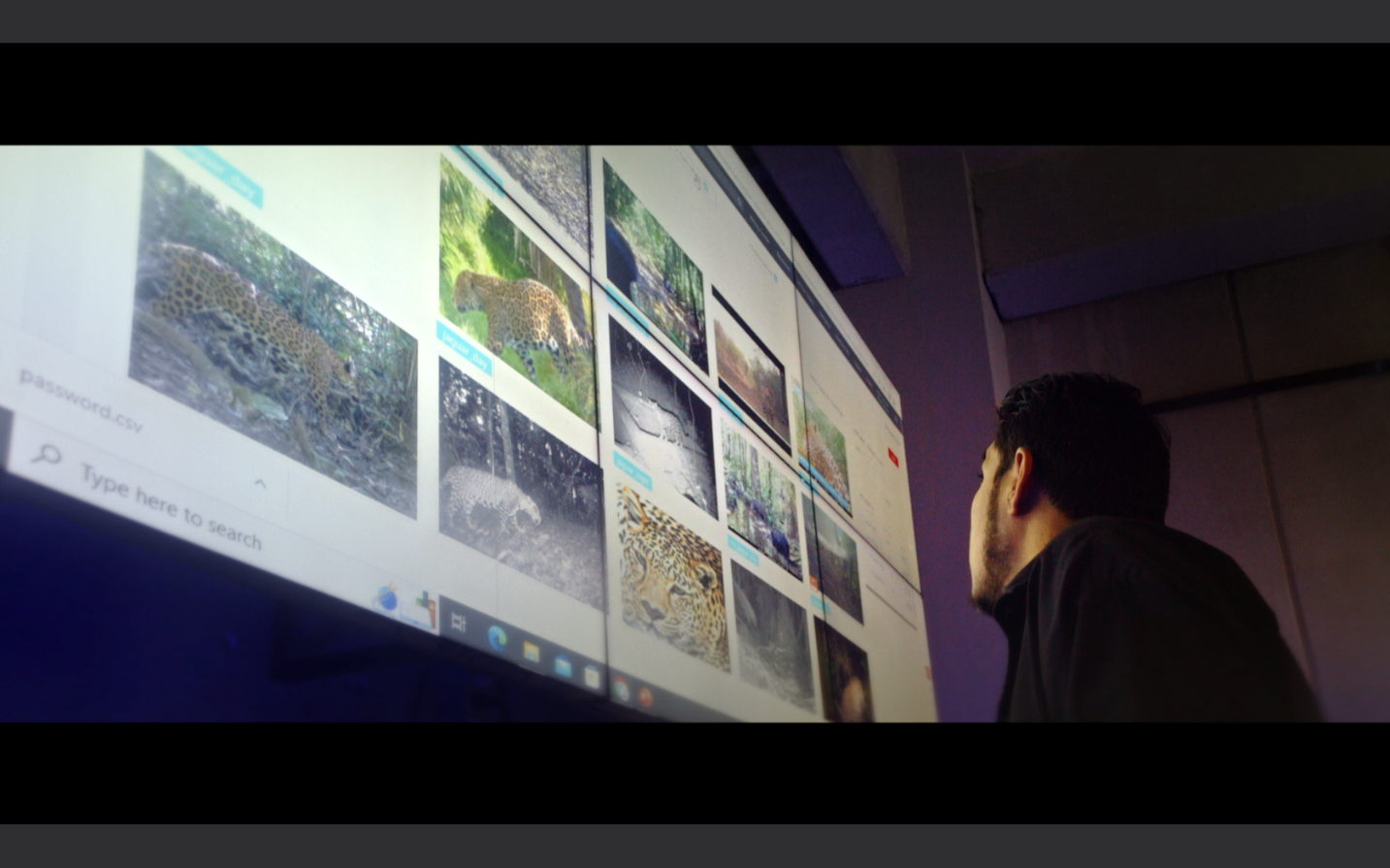Click the magnifier icon in the search box
The height and width of the screenshot is (868, 1390).
point(46,453)
